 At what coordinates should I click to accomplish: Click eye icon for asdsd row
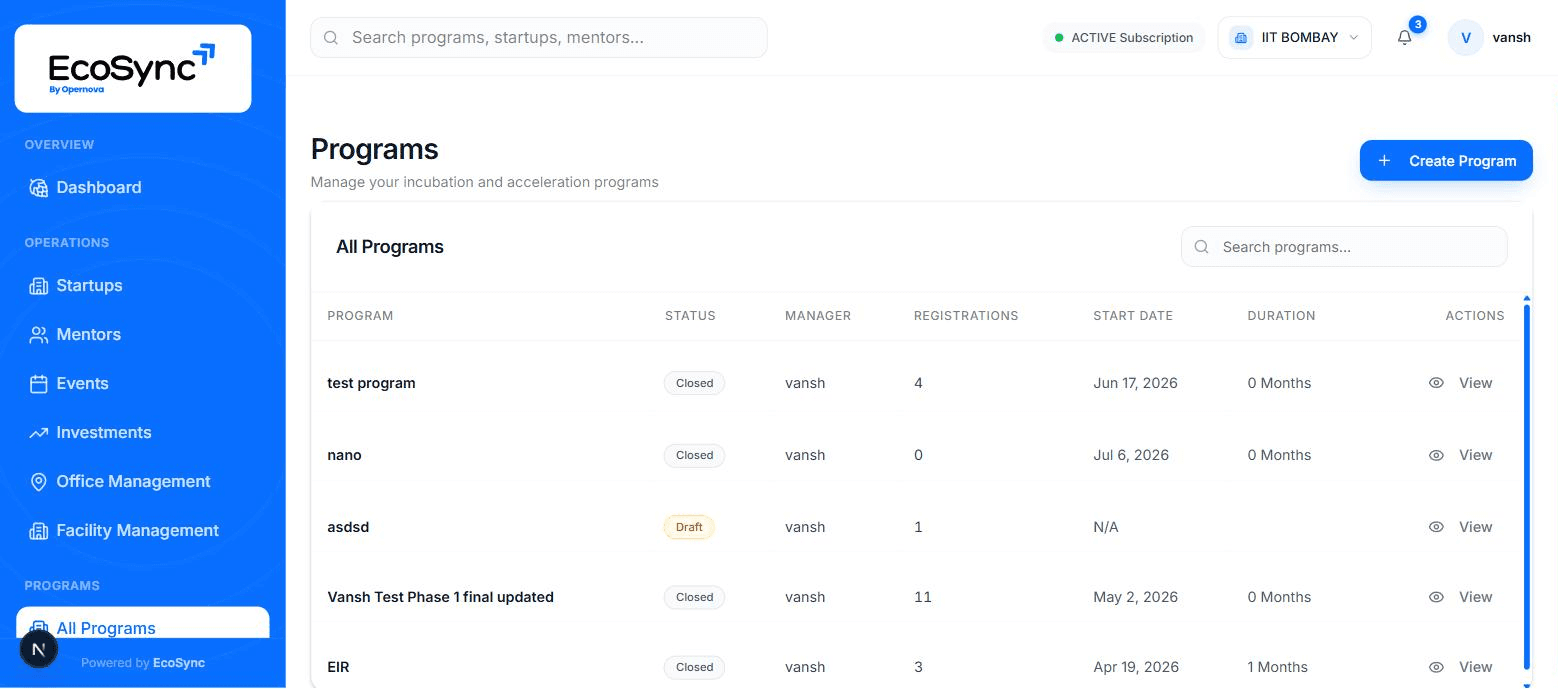1436,527
